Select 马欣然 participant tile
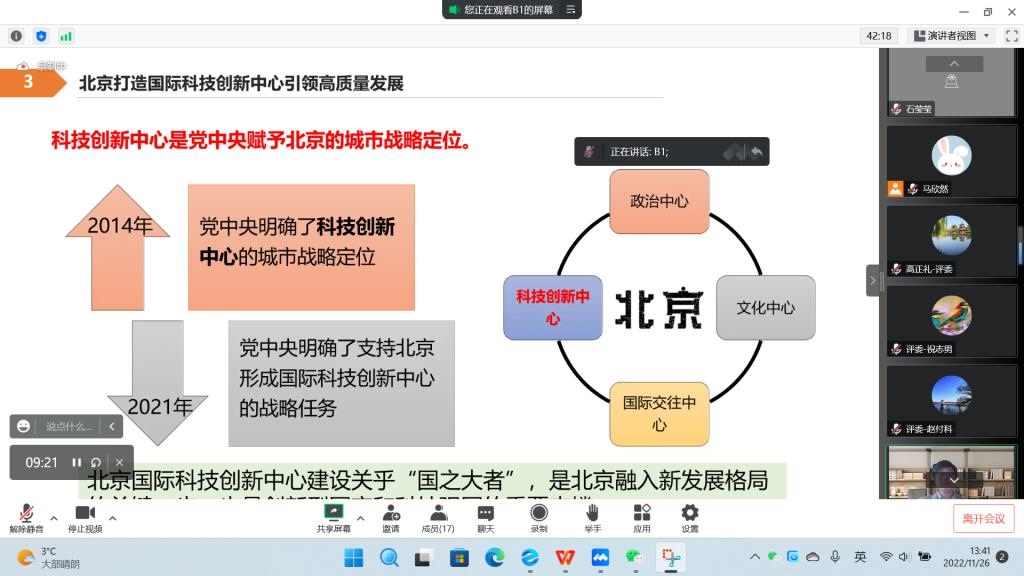 coord(951,161)
